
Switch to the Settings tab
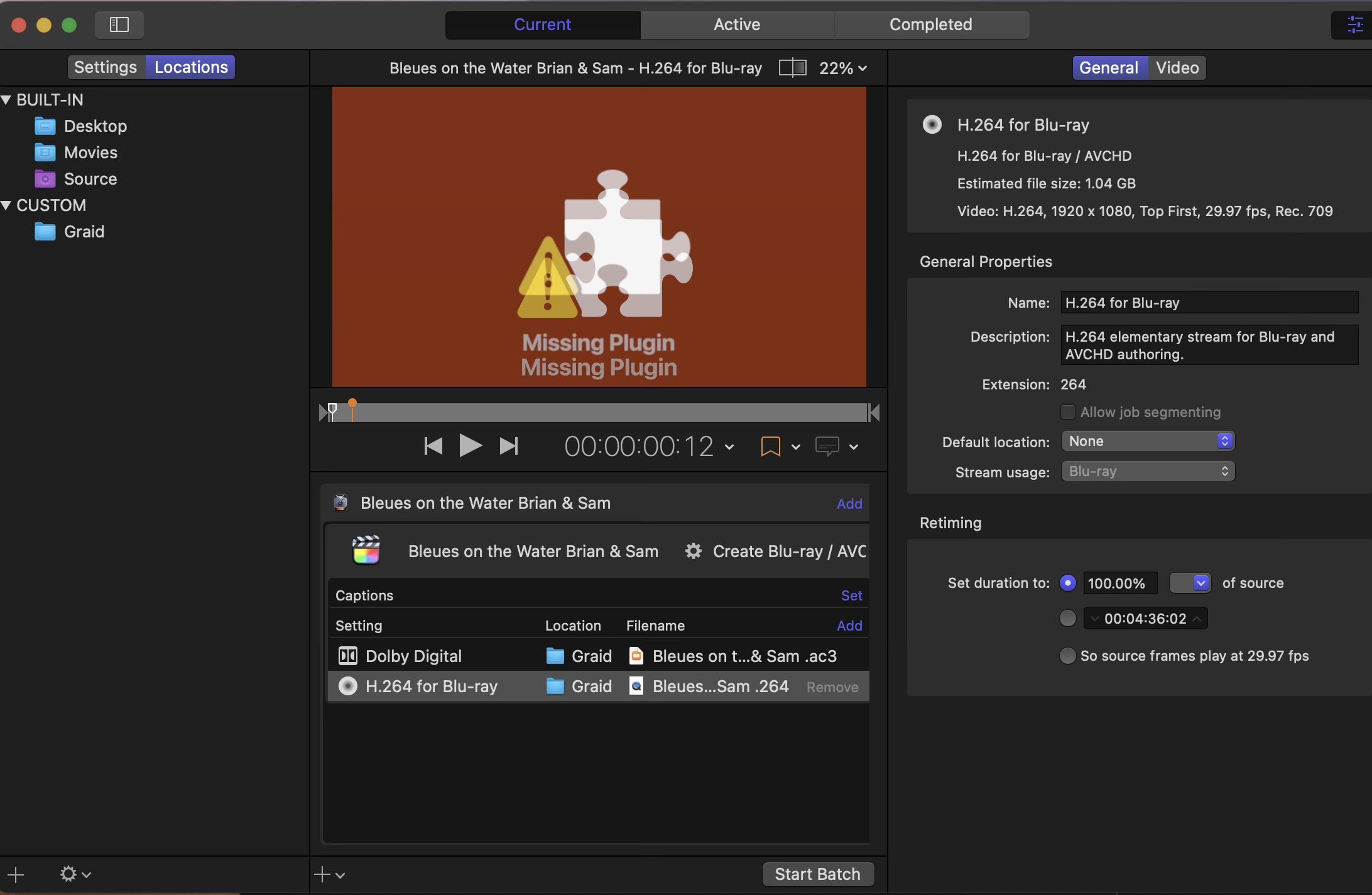click(x=106, y=67)
